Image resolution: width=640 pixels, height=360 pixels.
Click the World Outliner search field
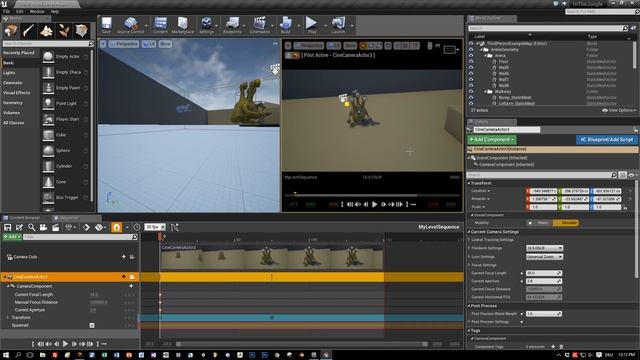click(548, 28)
